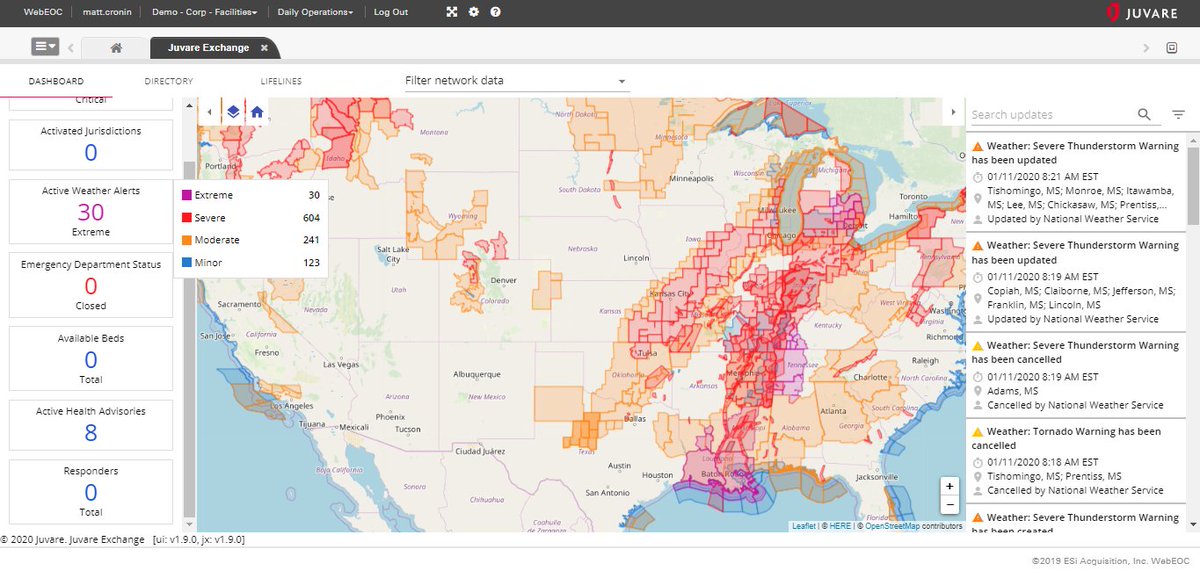This screenshot has height=571, width=1200.
Task: Open the help question mark icon
Action: pyautogui.click(x=495, y=12)
